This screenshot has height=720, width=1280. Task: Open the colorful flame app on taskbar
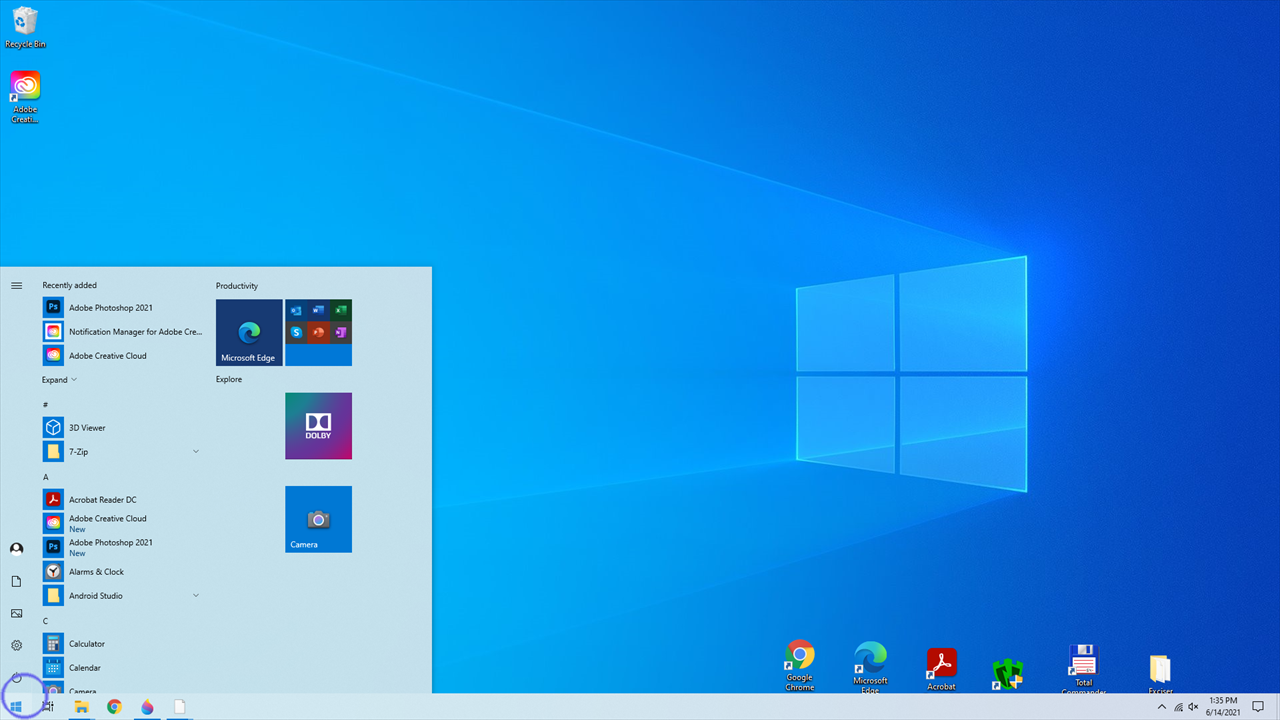(x=147, y=707)
